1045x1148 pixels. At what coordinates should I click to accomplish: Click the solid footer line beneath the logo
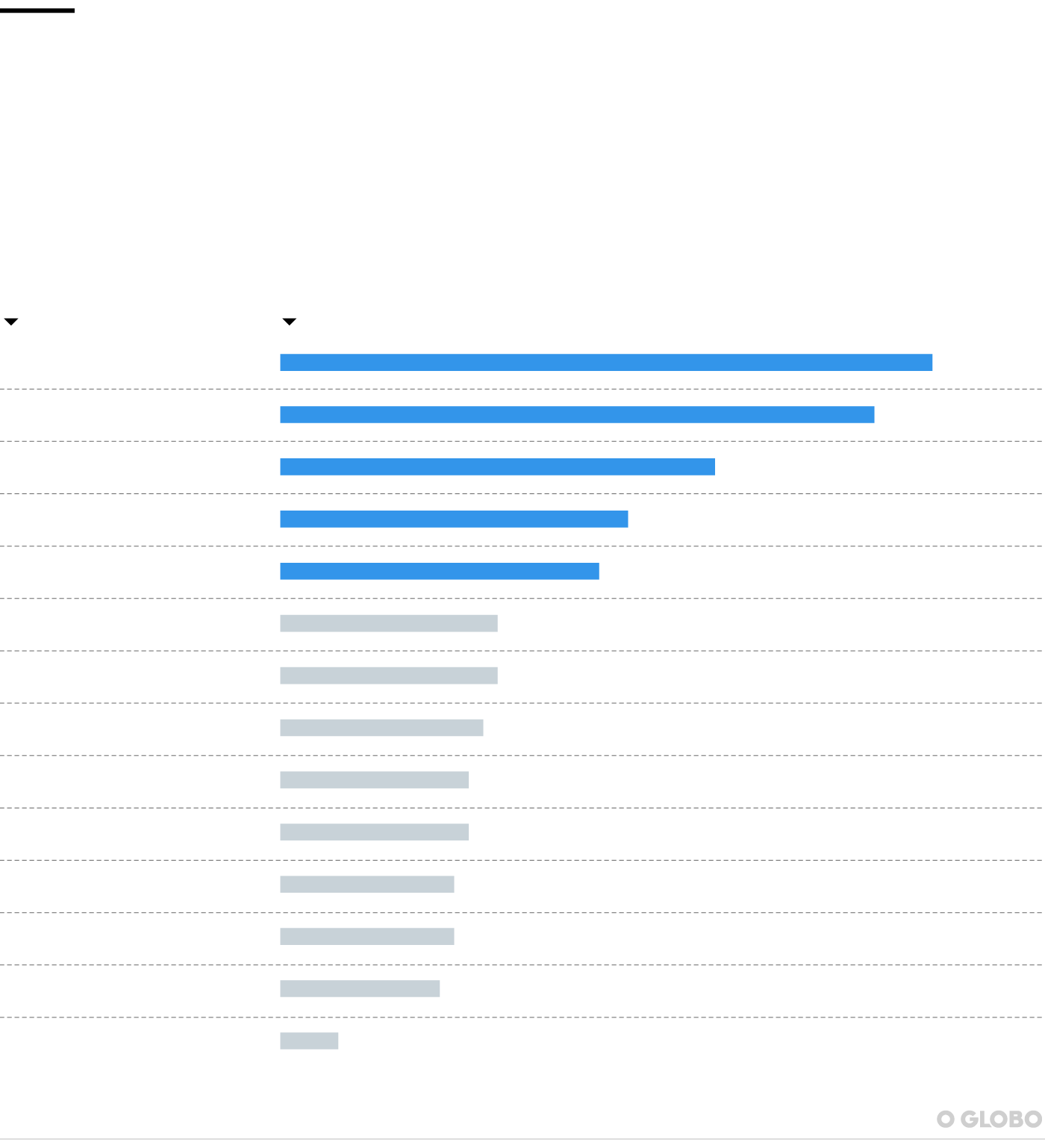[x=521, y=1139]
